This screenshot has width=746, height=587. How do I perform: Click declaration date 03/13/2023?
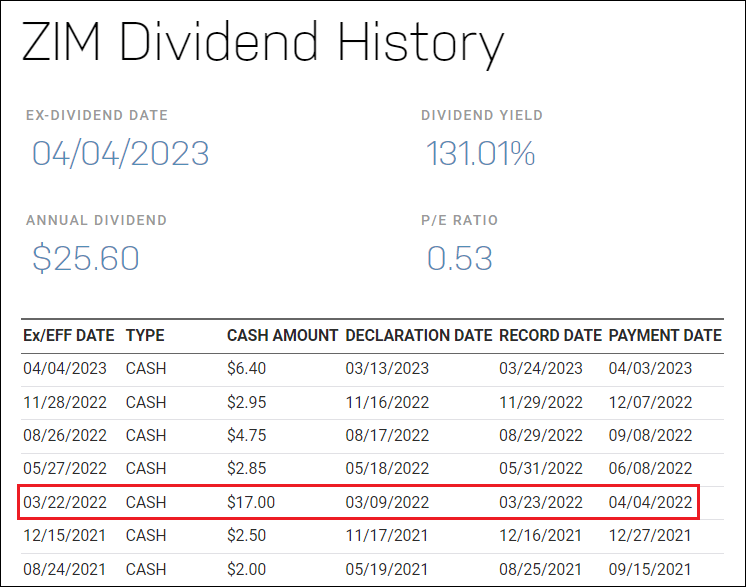(387, 368)
